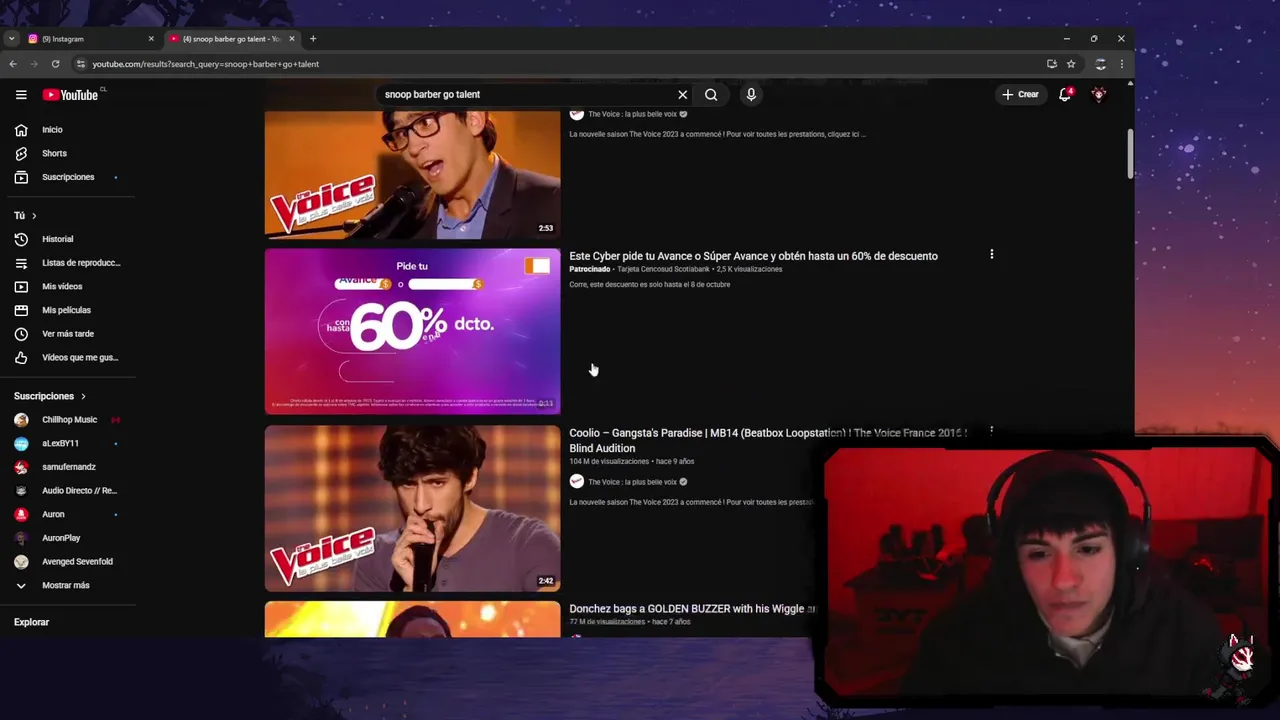Open Historial in the sidebar
The width and height of the screenshot is (1280, 720).
coord(57,239)
